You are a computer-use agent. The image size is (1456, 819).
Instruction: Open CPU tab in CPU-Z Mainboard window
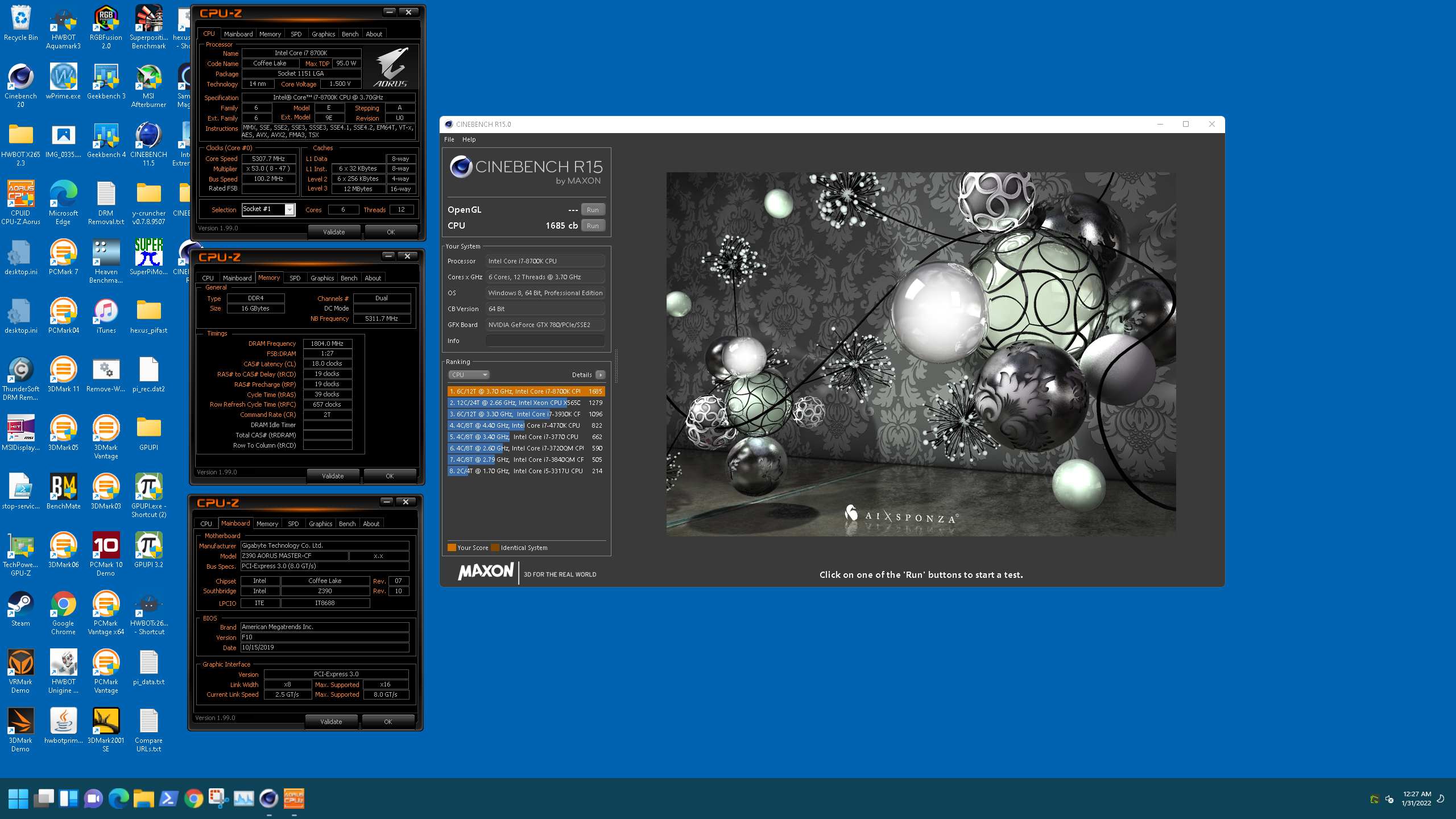[206, 524]
